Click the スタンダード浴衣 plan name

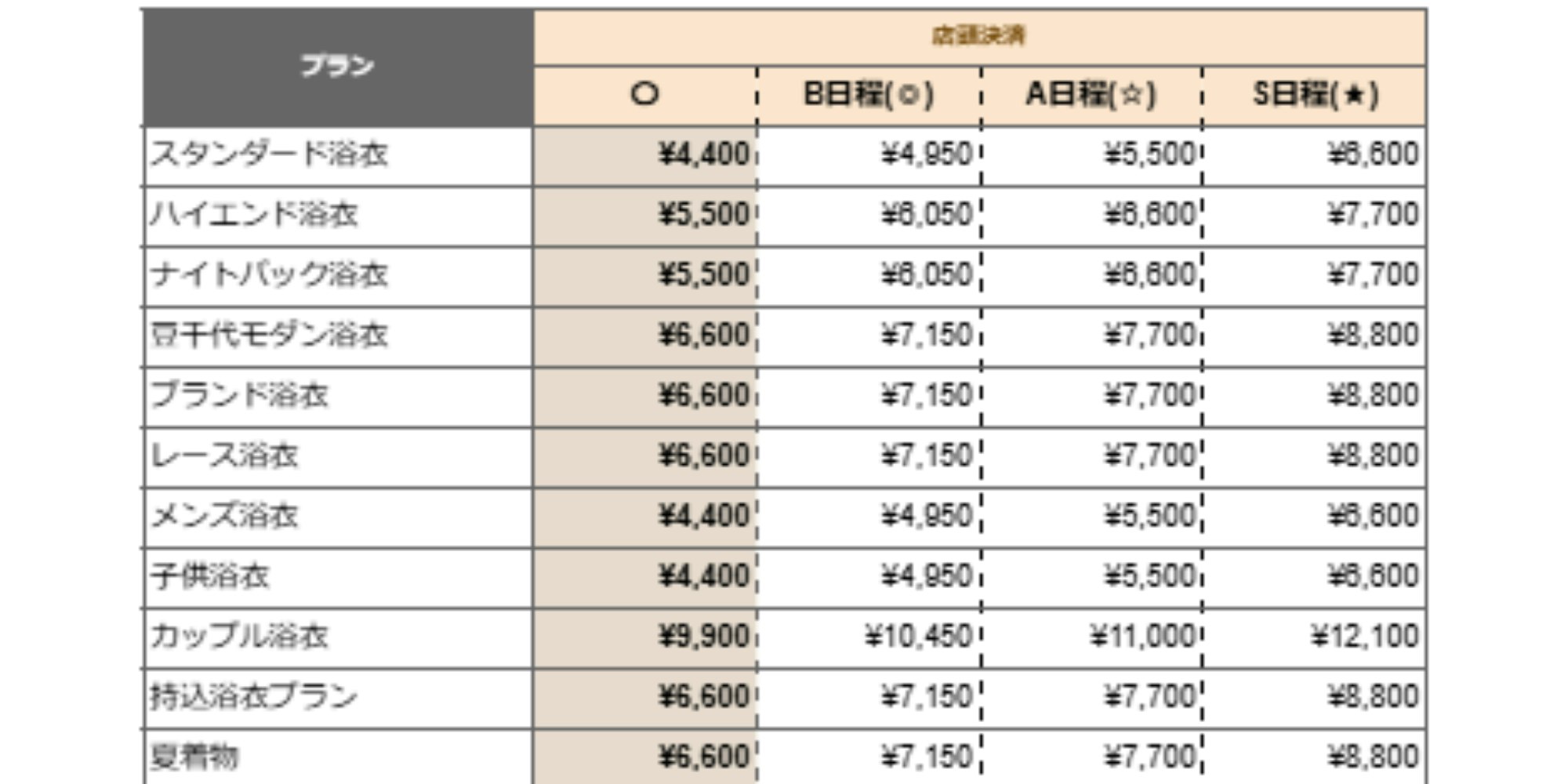269,154
